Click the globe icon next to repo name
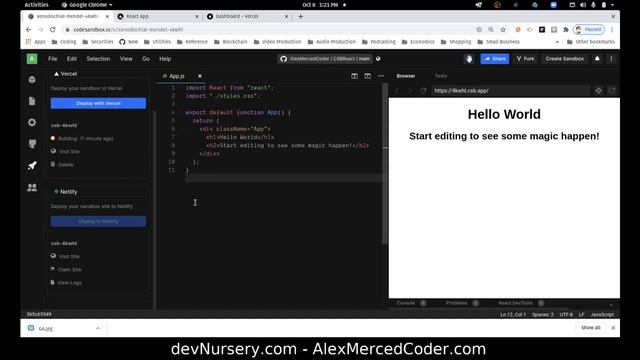 [378, 59]
